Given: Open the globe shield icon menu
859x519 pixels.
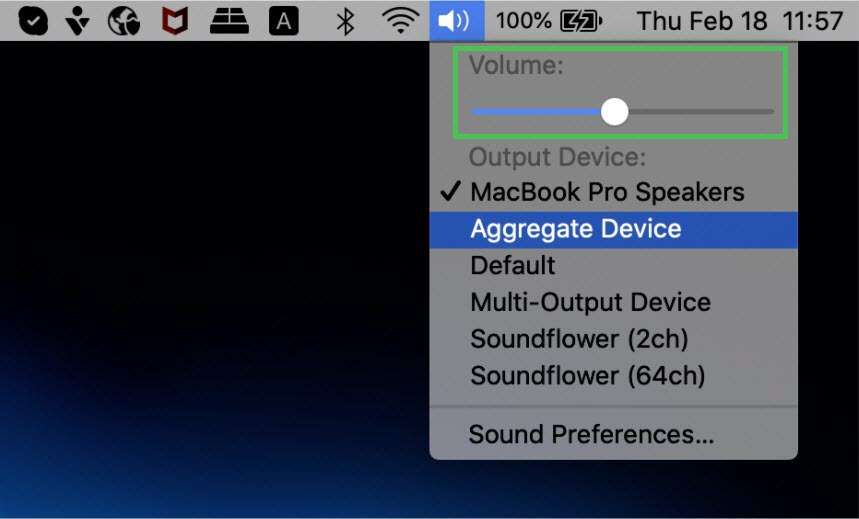Looking at the screenshot, I should coord(124,21).
